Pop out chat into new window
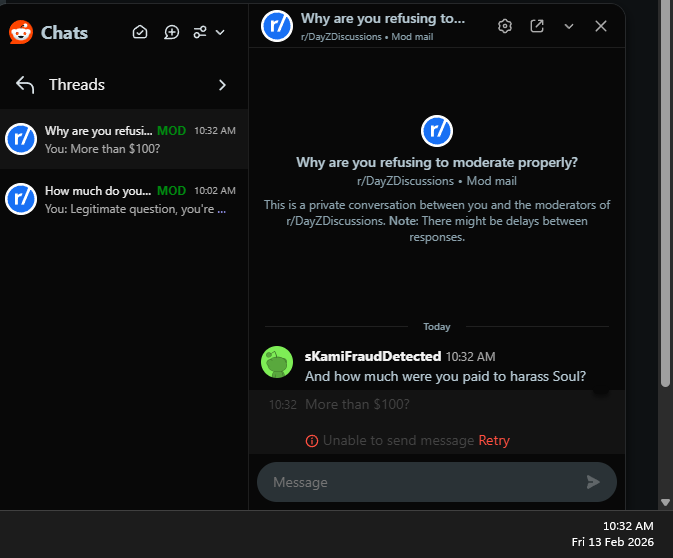Image resolution: width=673 pixels, height=558 pixels. pyautogui.click(x=537, y=26)
